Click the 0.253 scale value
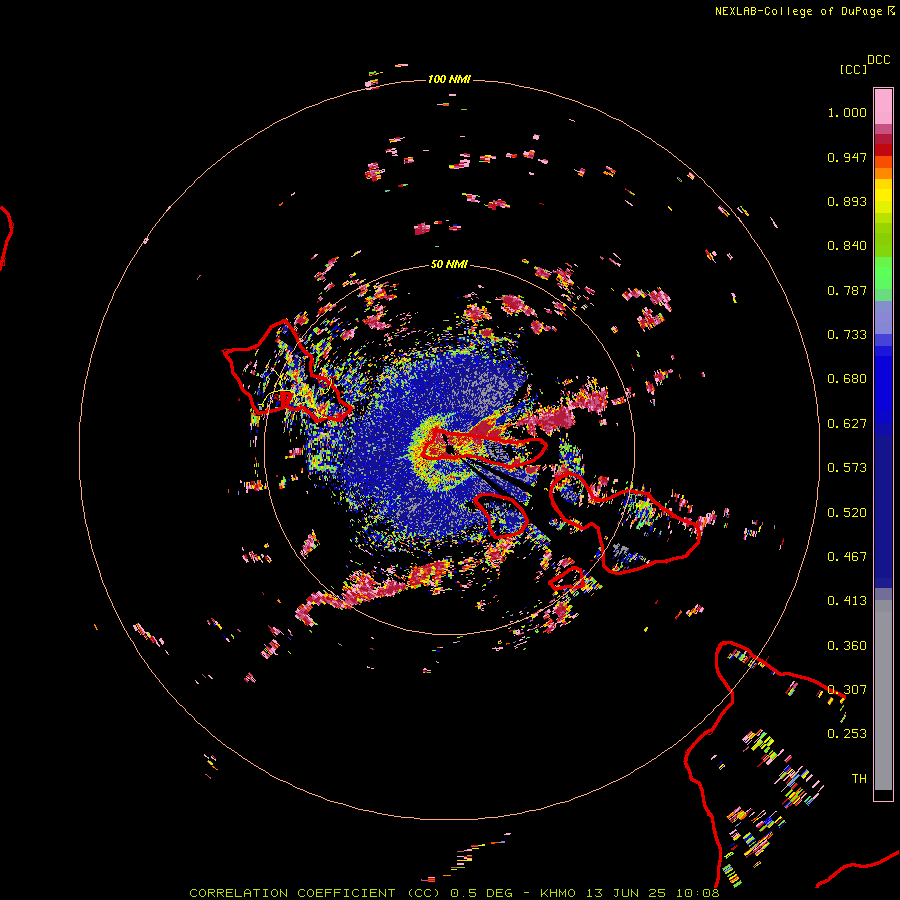This screenshot has width=900, height=900. pos(847,734)
